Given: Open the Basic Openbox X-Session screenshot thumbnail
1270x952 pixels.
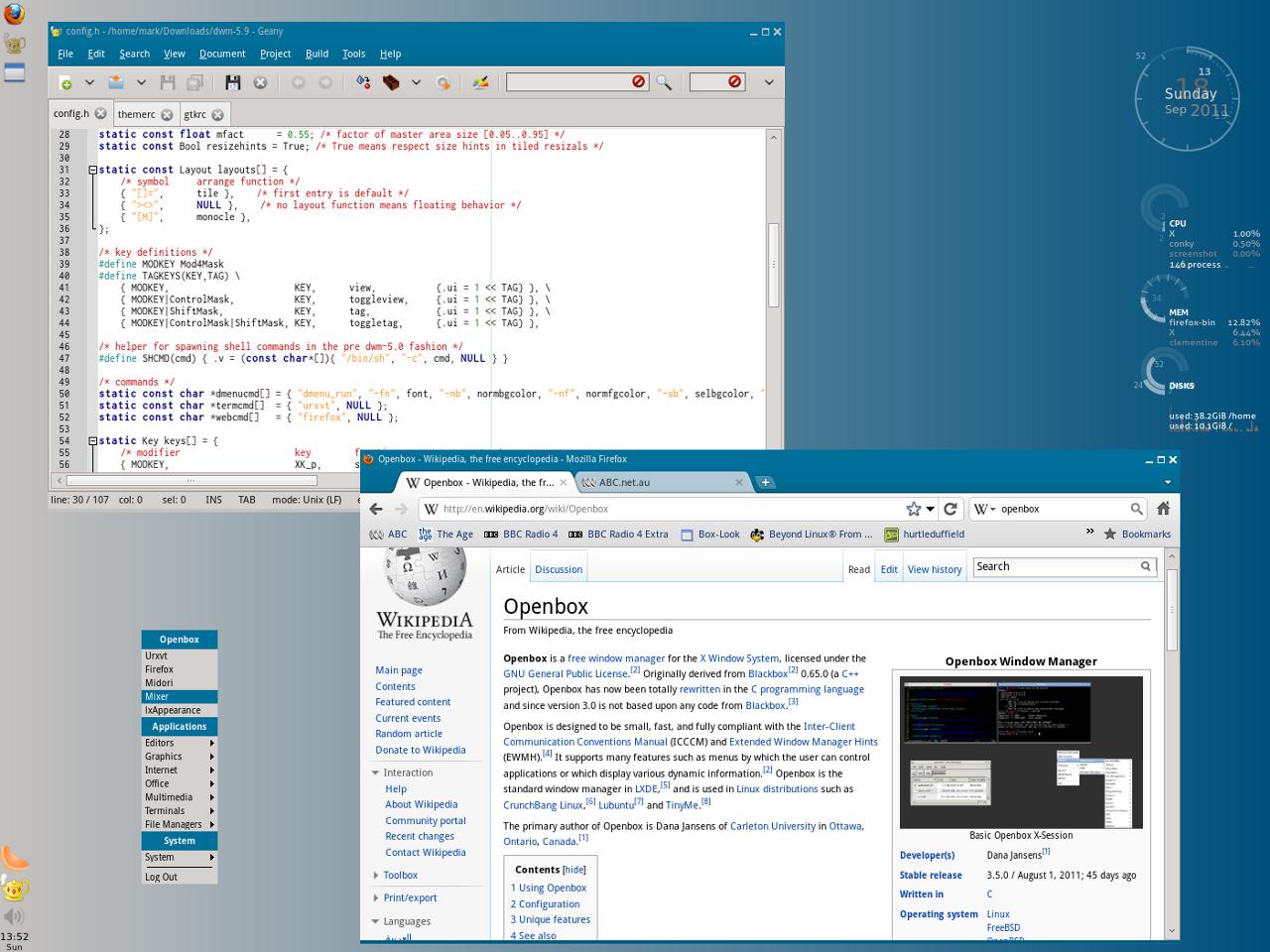Looking at the screenshot, I should tap(1021, 753).
